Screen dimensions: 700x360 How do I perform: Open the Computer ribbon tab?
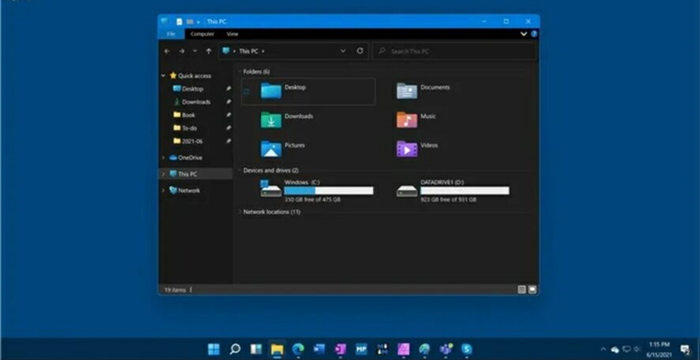pos(202,34)
